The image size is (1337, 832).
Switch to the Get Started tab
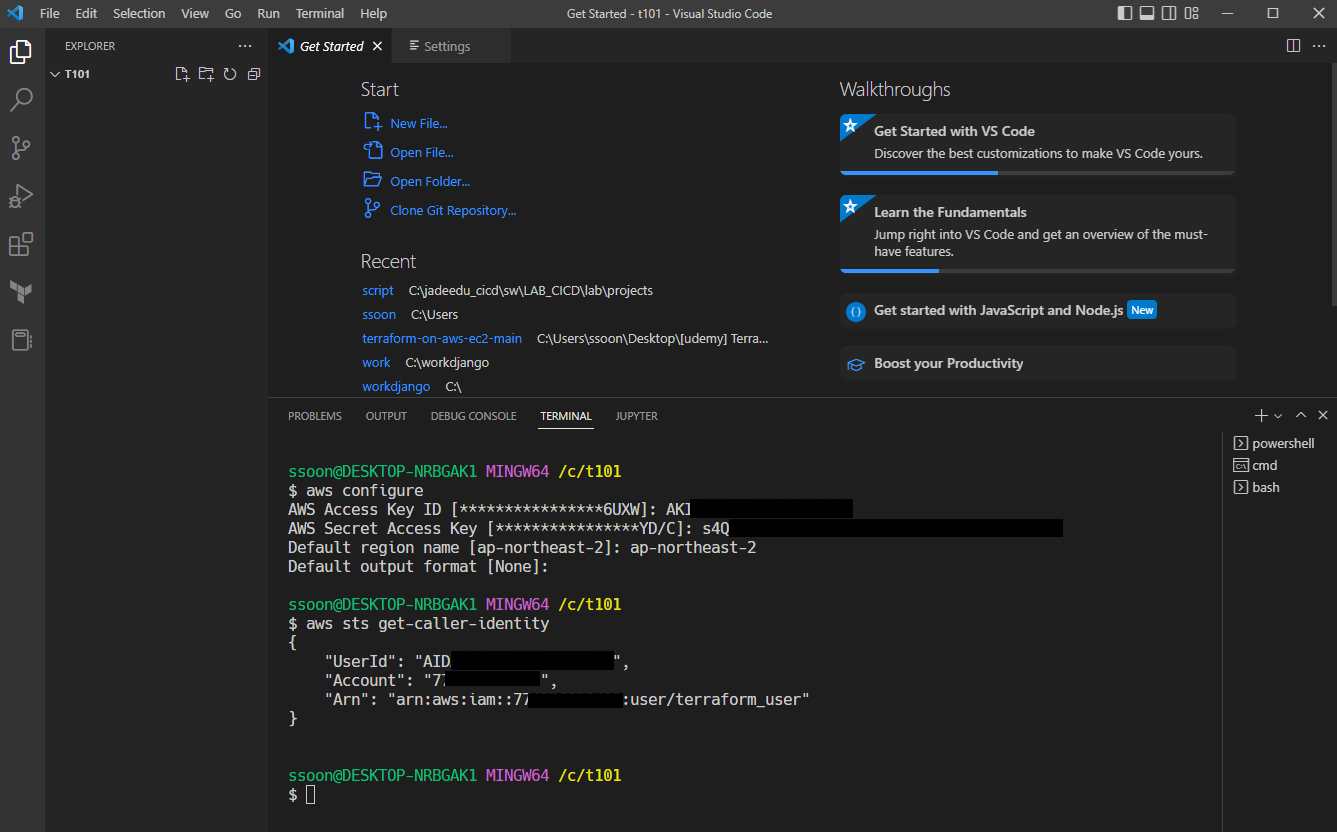[330, 46]
